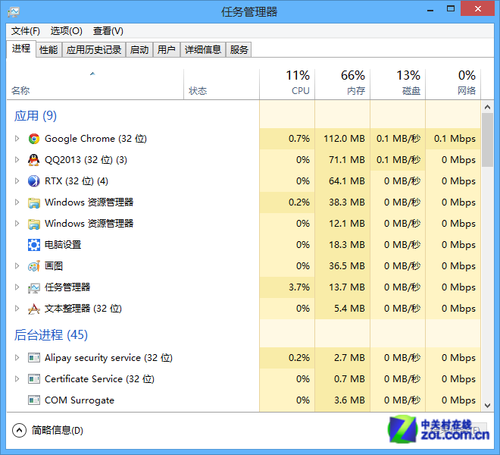Click the 电脑设置 gear icon
The height and width of the screenshot is (455, 500).
point(34,245)
